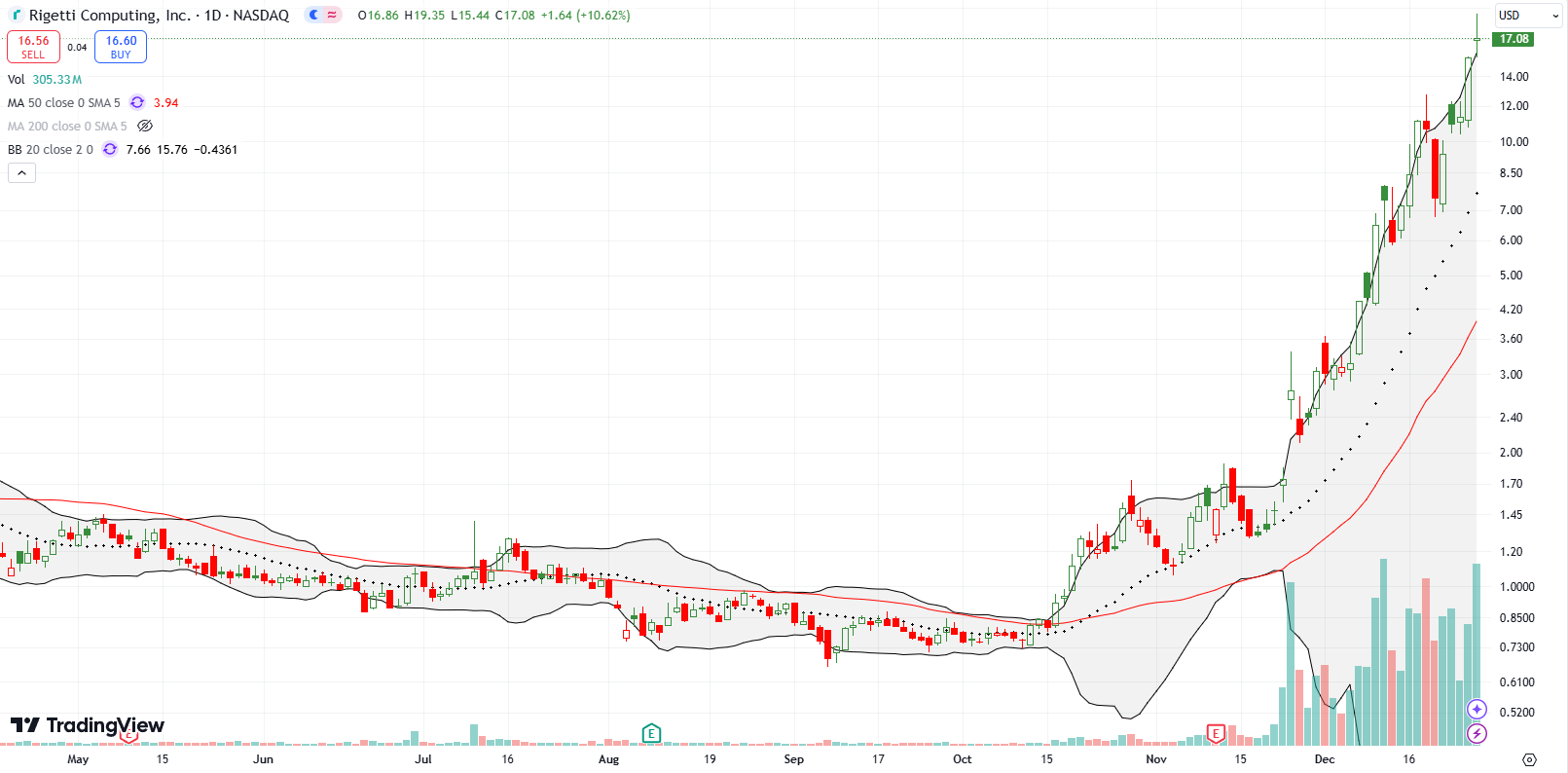Select the Vol 305.33M legend entry

click(45, 80)
